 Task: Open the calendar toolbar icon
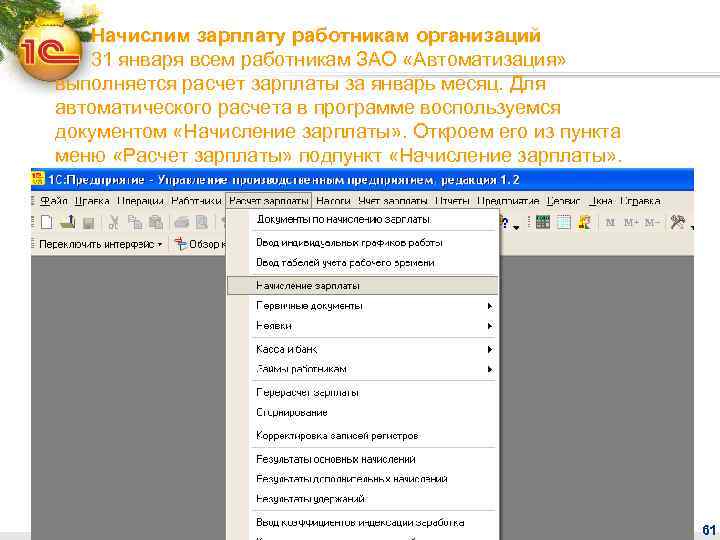(x=563, y=223)
